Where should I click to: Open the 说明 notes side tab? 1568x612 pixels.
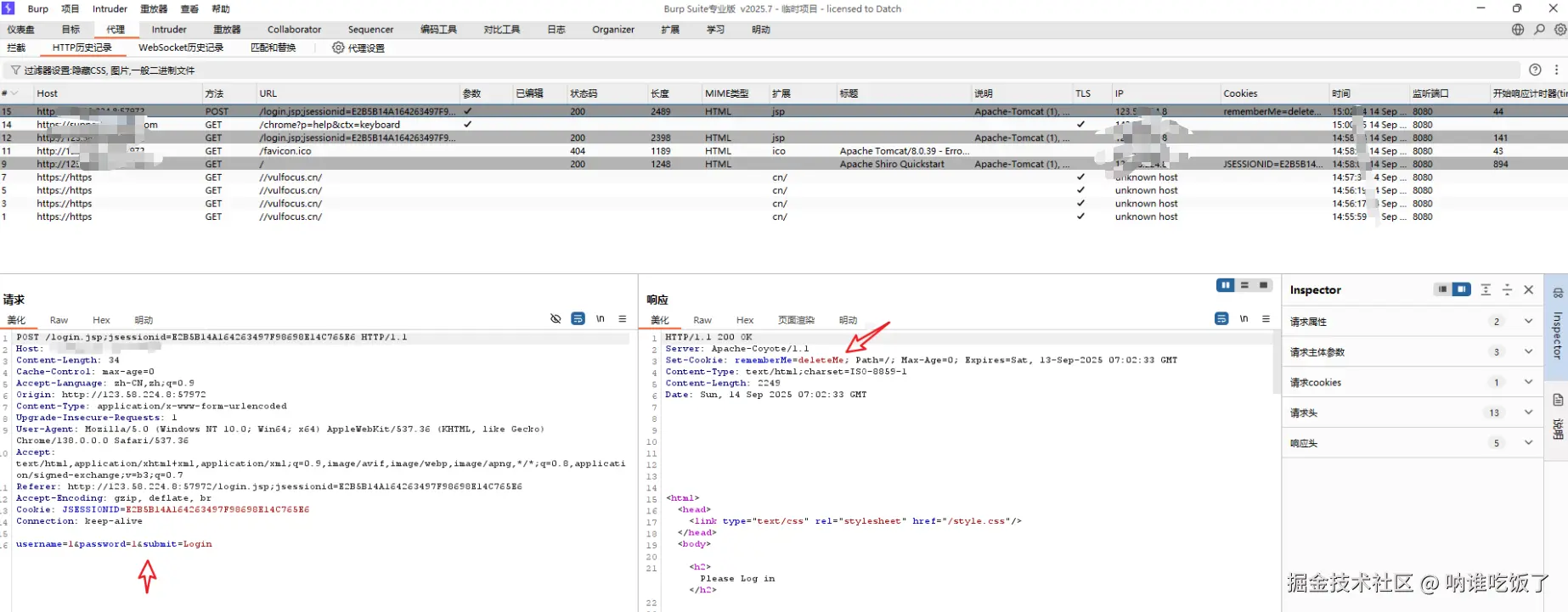(1558, 418)
